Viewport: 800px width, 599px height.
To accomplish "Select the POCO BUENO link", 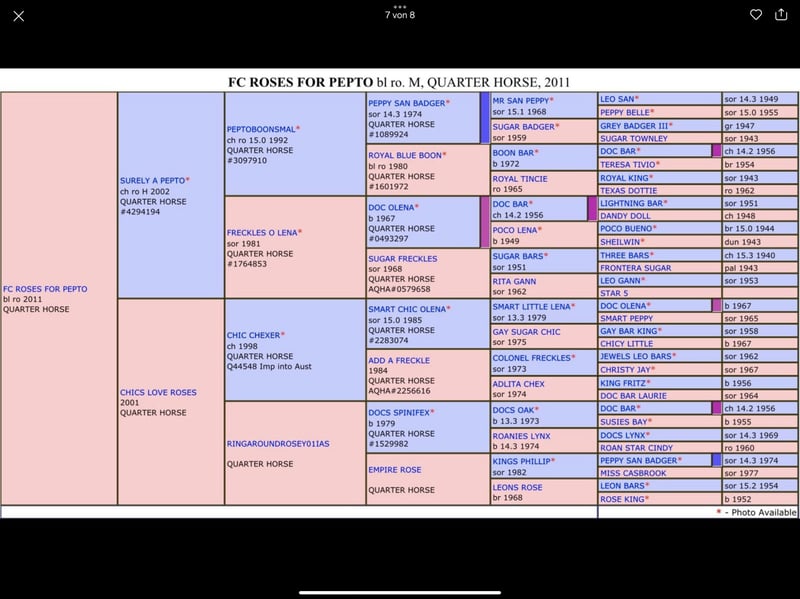I will coord(627,229).
